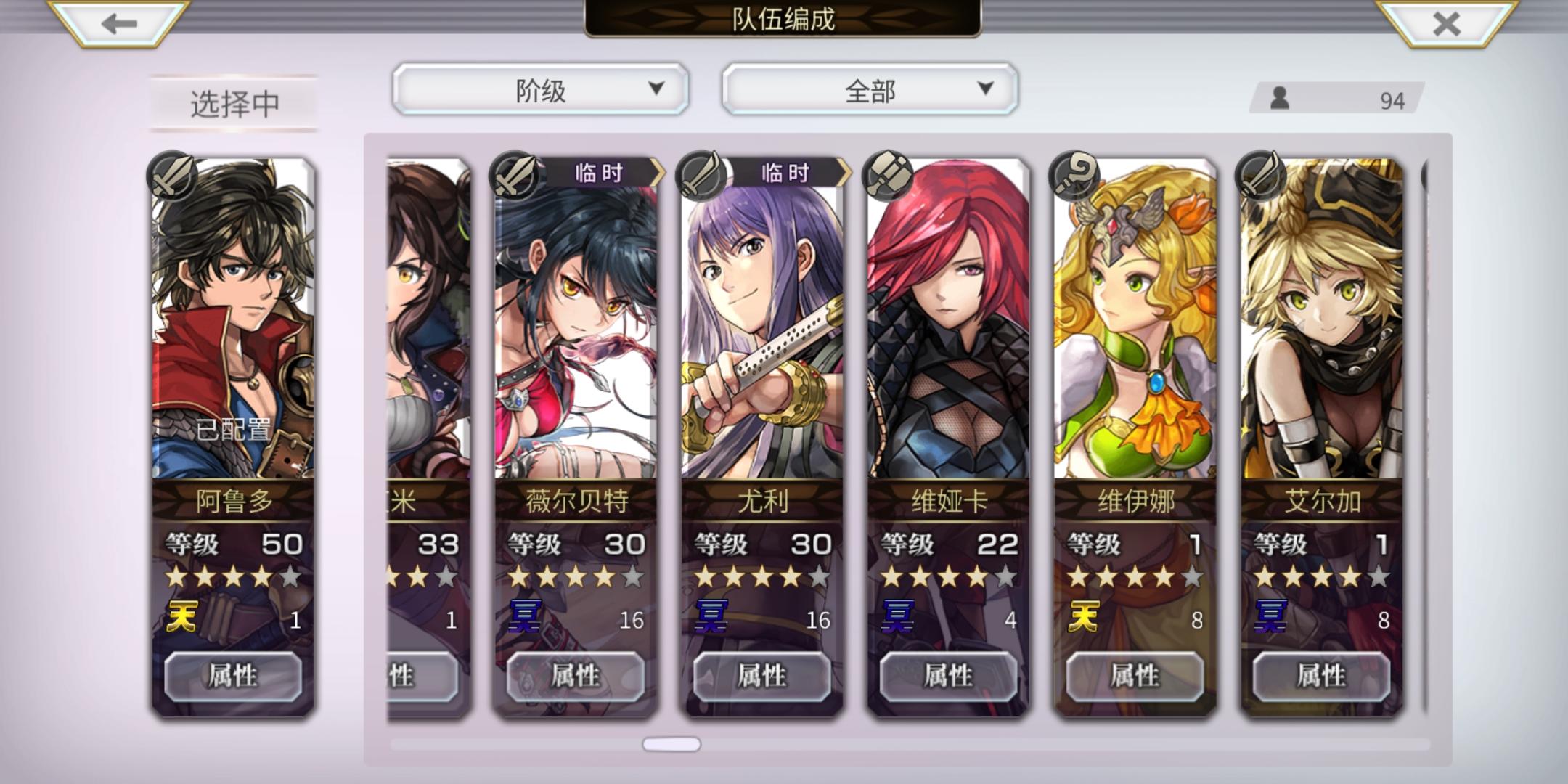Click the staff icon on 维伊娜's card
The height and width of the screenshot is (784, 1568).
[1074, 176]
